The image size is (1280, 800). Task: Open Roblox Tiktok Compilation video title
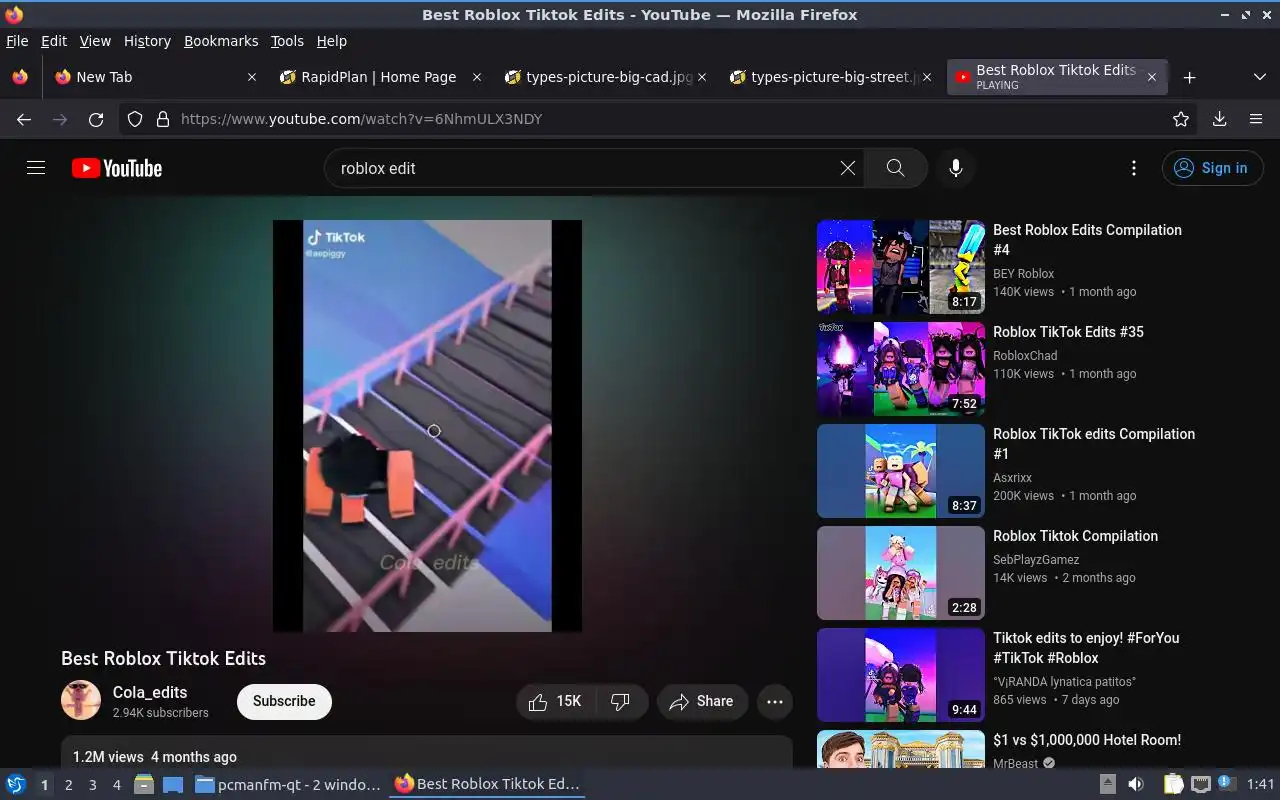click(x=1075, y=536)
